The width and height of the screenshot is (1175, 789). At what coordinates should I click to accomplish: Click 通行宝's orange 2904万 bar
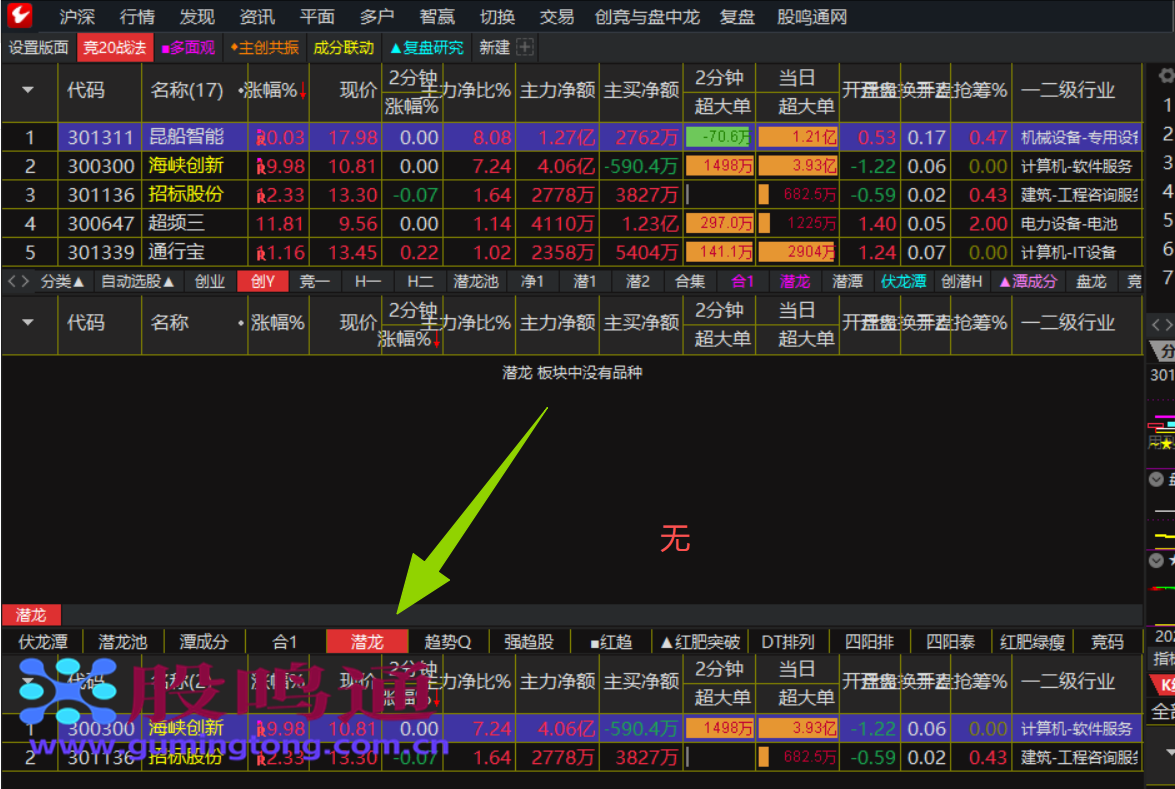coord(797,253)
